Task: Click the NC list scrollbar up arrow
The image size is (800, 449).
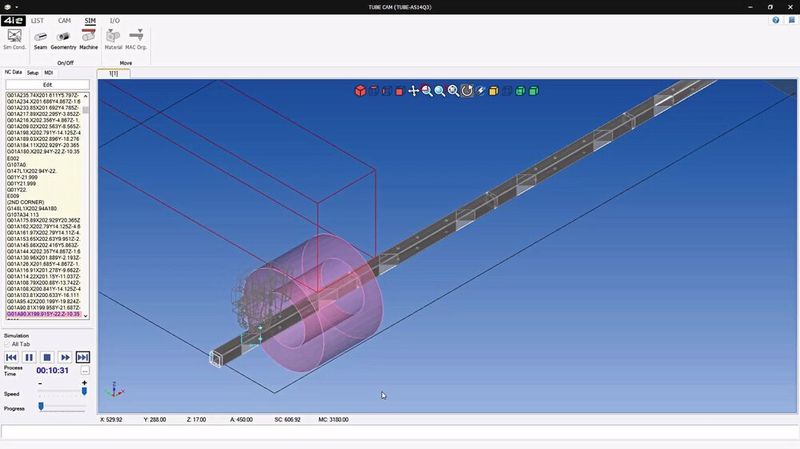Action: pos(85,96)
